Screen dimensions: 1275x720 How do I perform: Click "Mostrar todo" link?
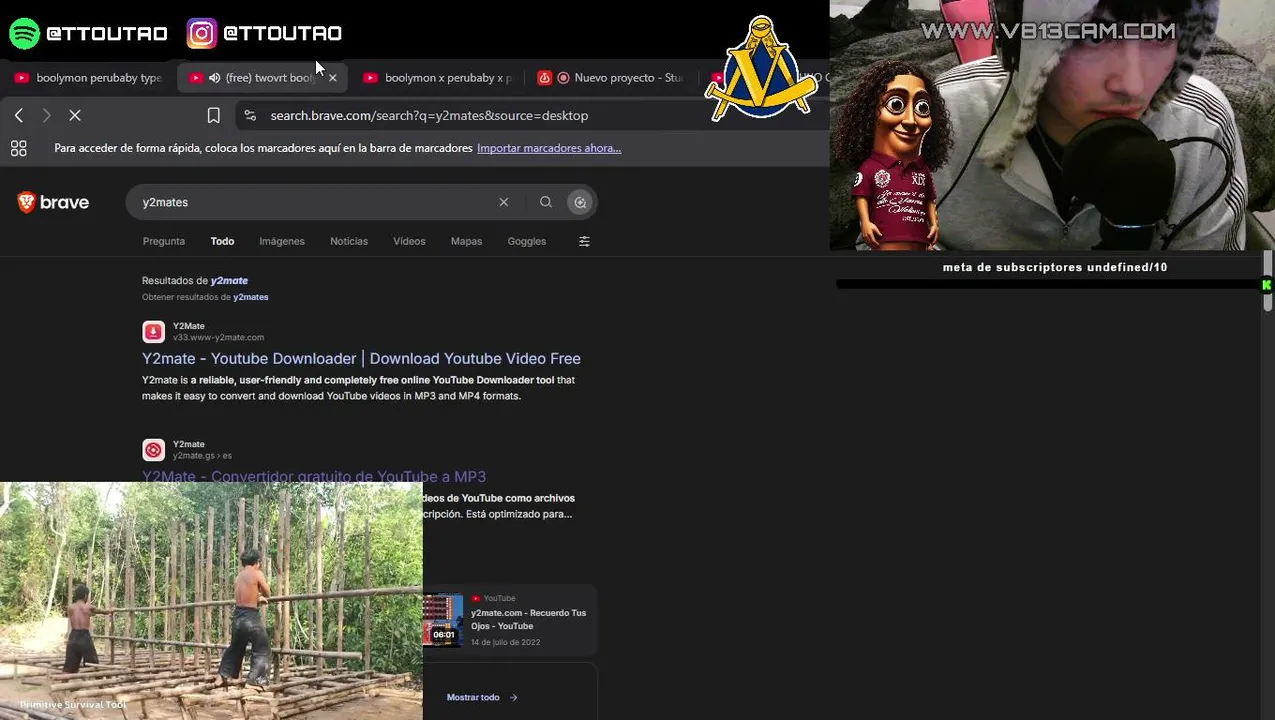pyautogui.click(x=482, y=697)
